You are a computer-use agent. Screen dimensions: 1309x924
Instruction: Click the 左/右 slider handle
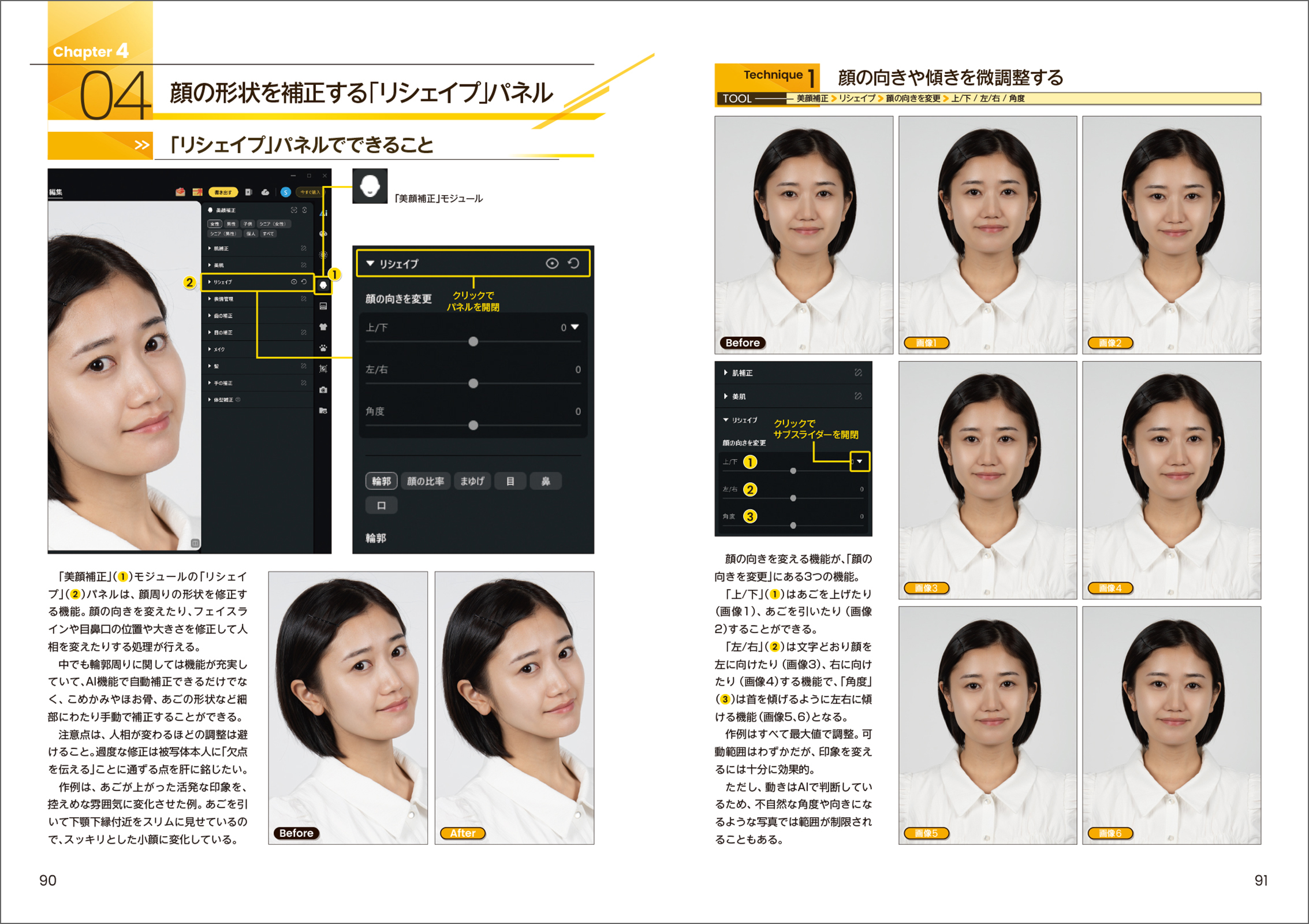[473, 383]
